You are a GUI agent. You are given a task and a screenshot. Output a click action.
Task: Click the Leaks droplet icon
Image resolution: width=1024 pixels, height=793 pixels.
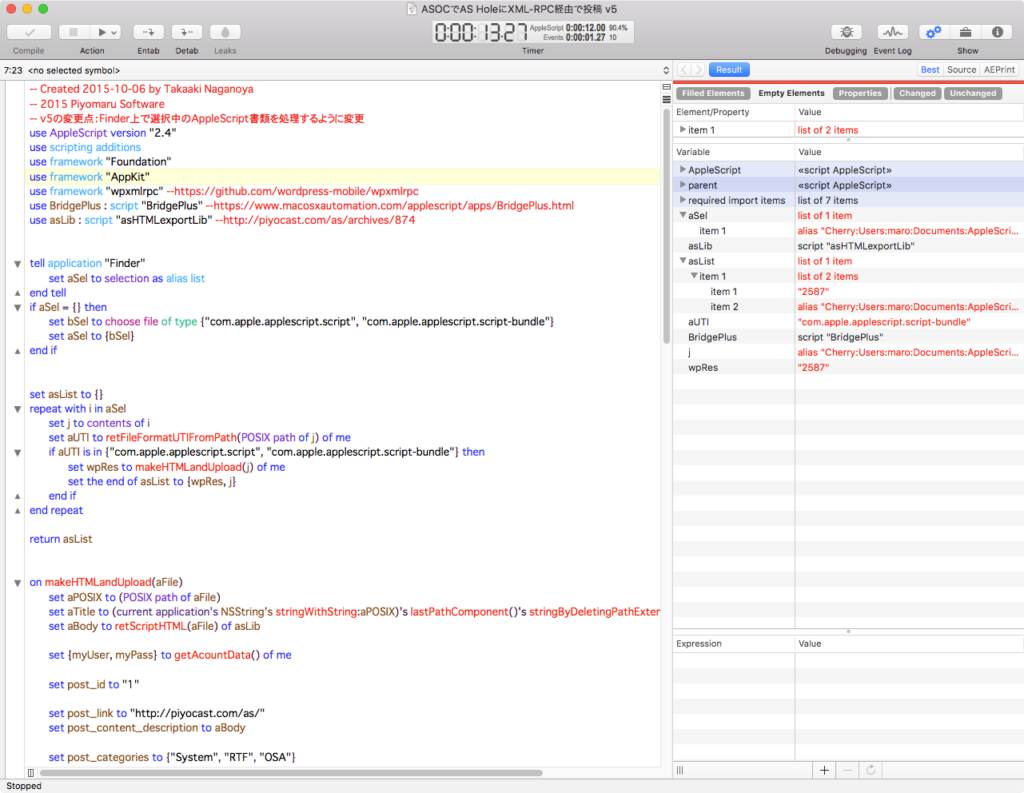[x=225, y=31]
